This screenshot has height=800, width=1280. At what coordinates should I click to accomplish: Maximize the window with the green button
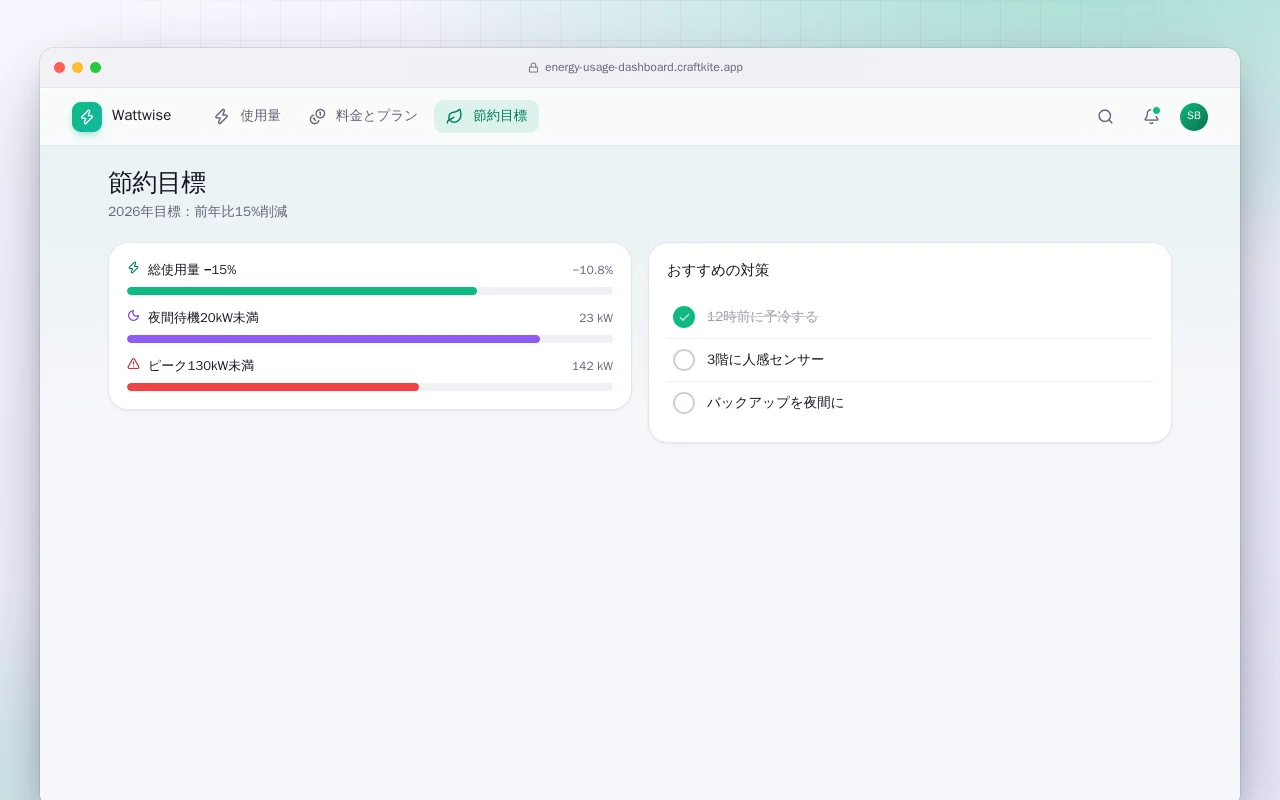pos(96,68)
